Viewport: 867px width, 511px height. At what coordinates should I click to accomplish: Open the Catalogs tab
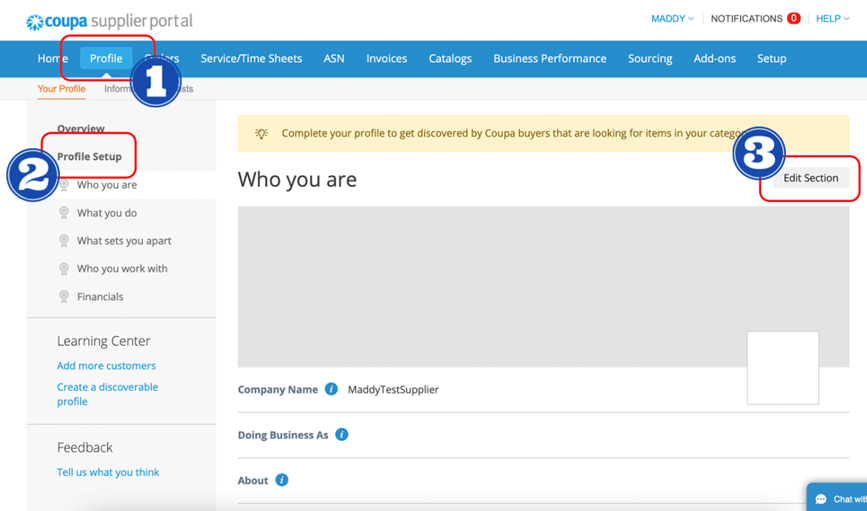(450, 58)
